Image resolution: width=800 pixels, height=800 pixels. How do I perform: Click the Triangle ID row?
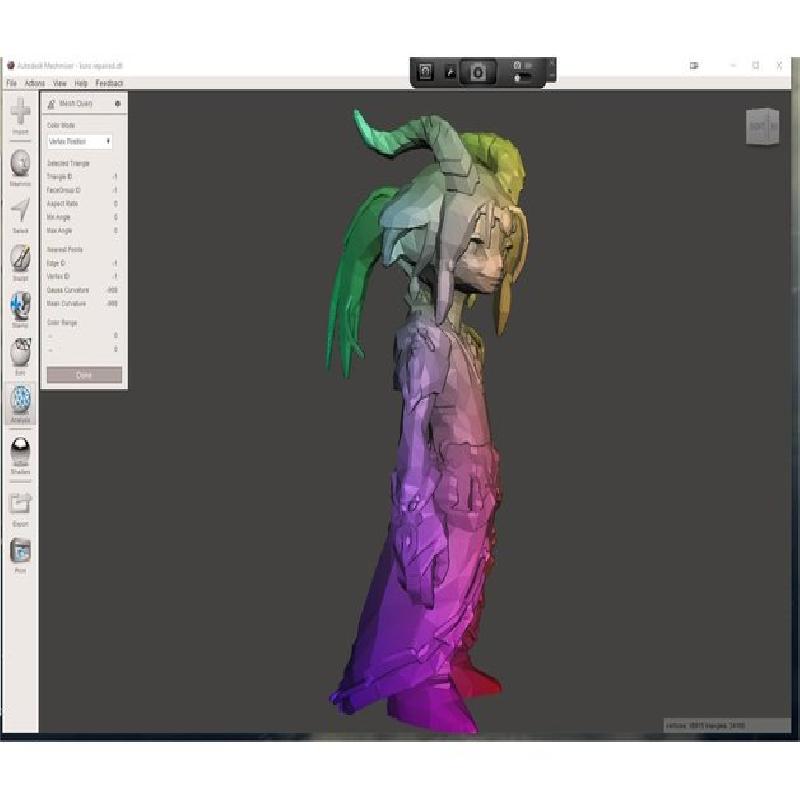point(83,177)
